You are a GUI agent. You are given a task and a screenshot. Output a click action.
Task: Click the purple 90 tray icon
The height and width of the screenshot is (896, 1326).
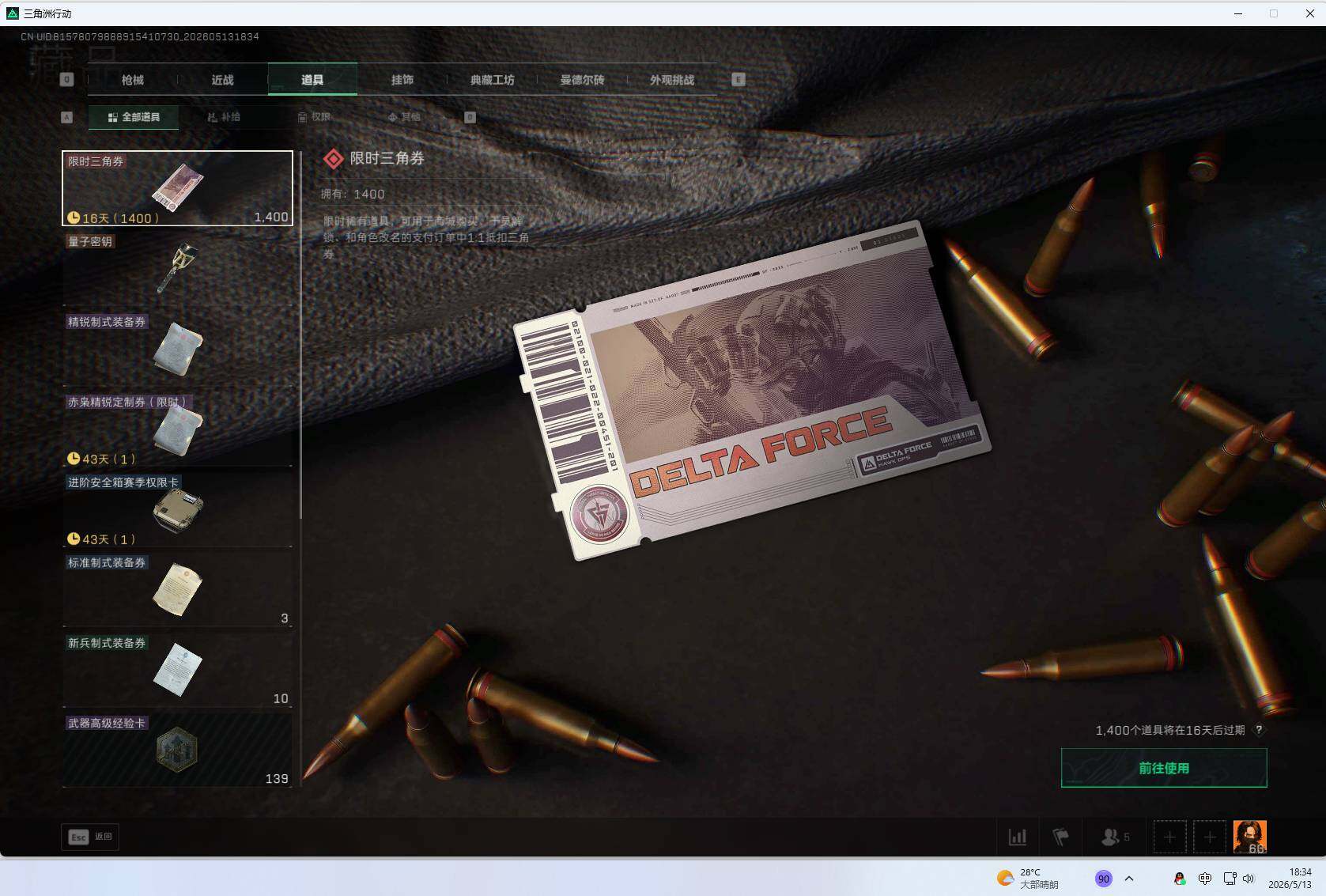1103,878
